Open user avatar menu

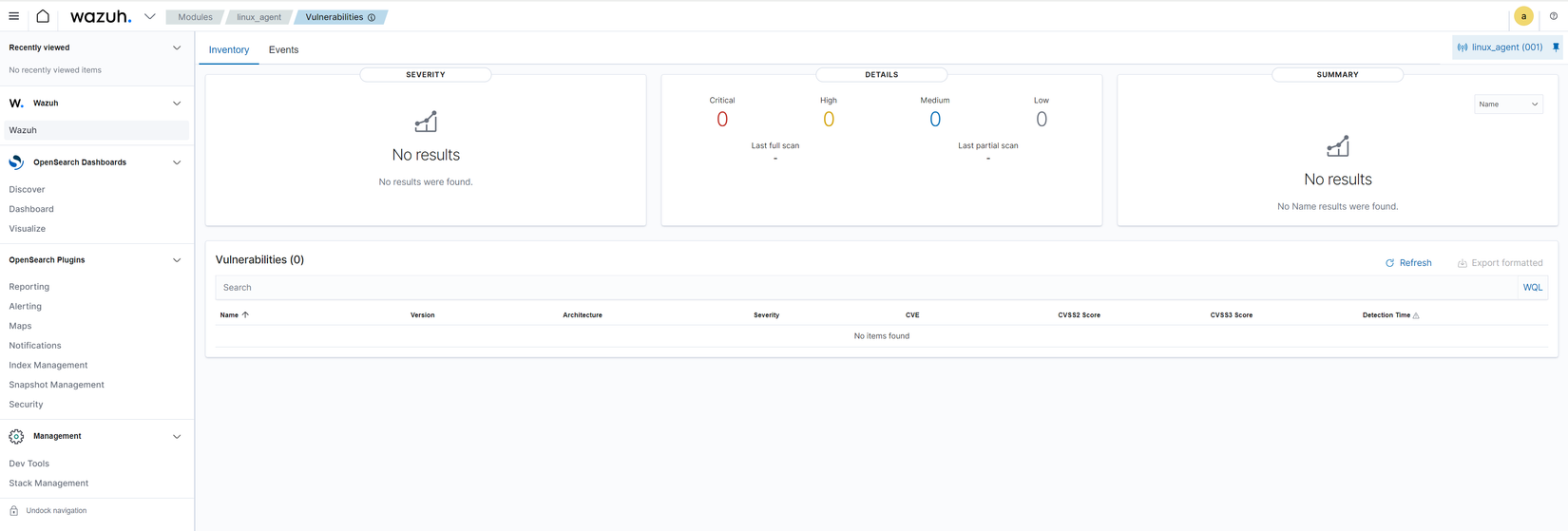pos(1523,16)
